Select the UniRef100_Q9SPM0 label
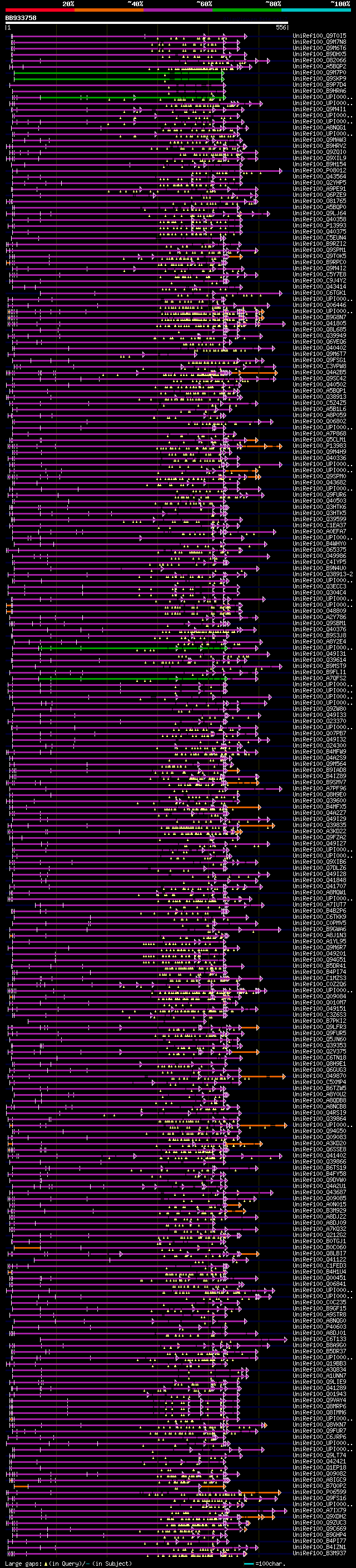The image size is (356, 1568). pos(319,476)
